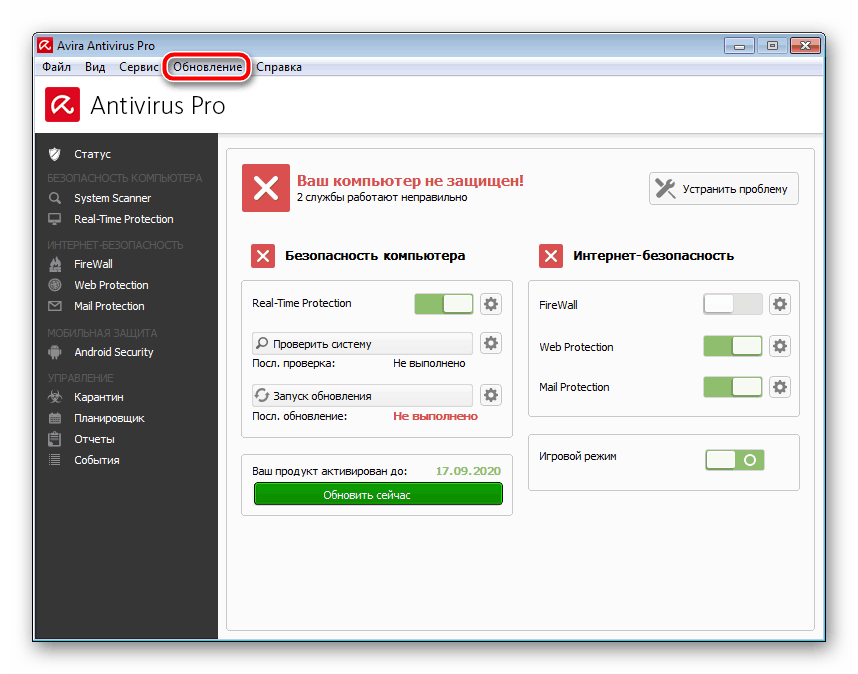Open Web Protection gear settings icon
Screen dimensions: 858x674
(x=779, y=347)
